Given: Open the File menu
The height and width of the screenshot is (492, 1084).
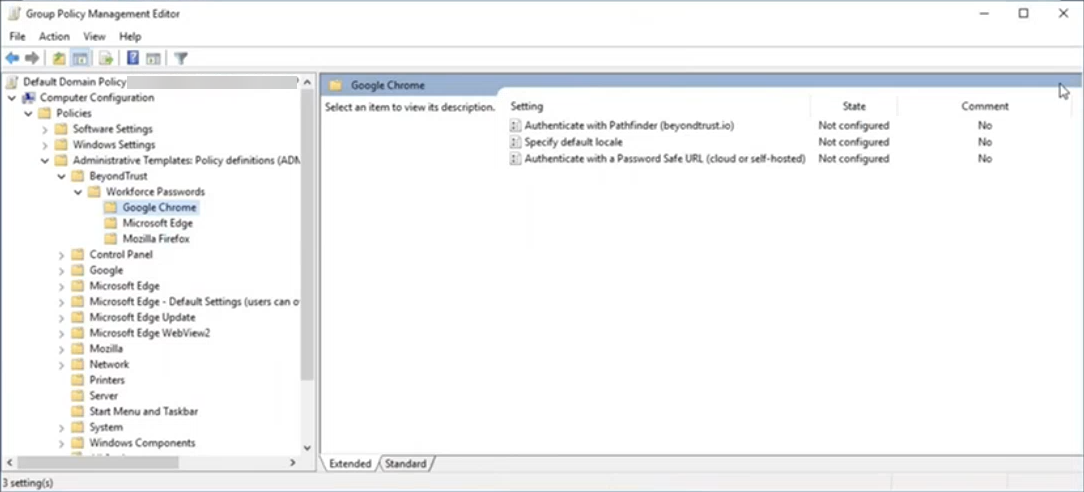Looking at the screenshot, I should tap(17, 37).
